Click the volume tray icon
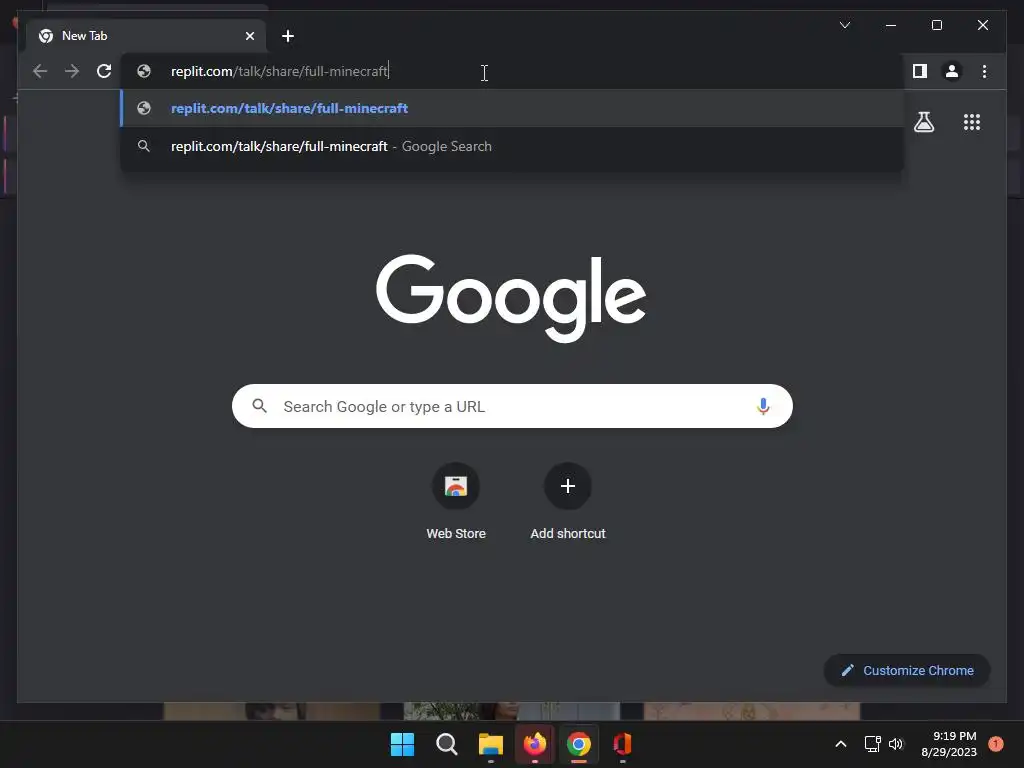Image resolution: width=1024 pixels, height=768 pixels. [x=896, y=744]
